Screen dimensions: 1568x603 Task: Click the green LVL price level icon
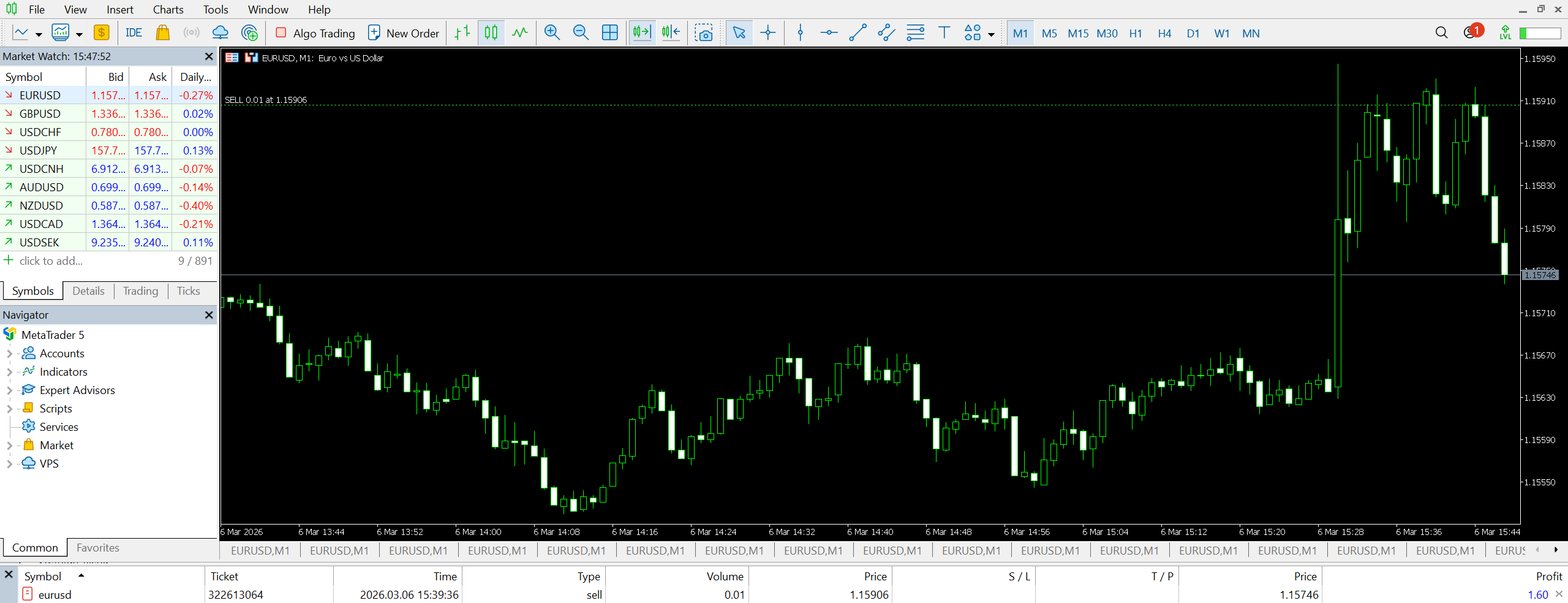pos(1506,33)
